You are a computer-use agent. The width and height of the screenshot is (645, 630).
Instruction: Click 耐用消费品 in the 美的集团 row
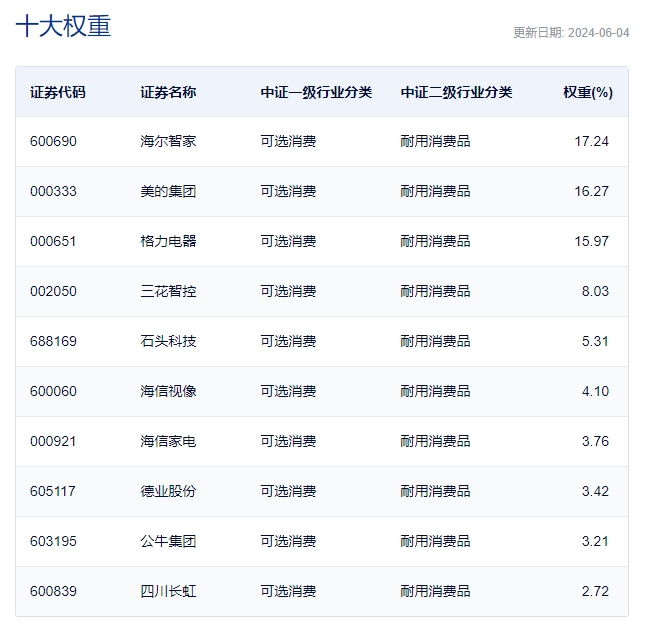click(x=436, y=191)
